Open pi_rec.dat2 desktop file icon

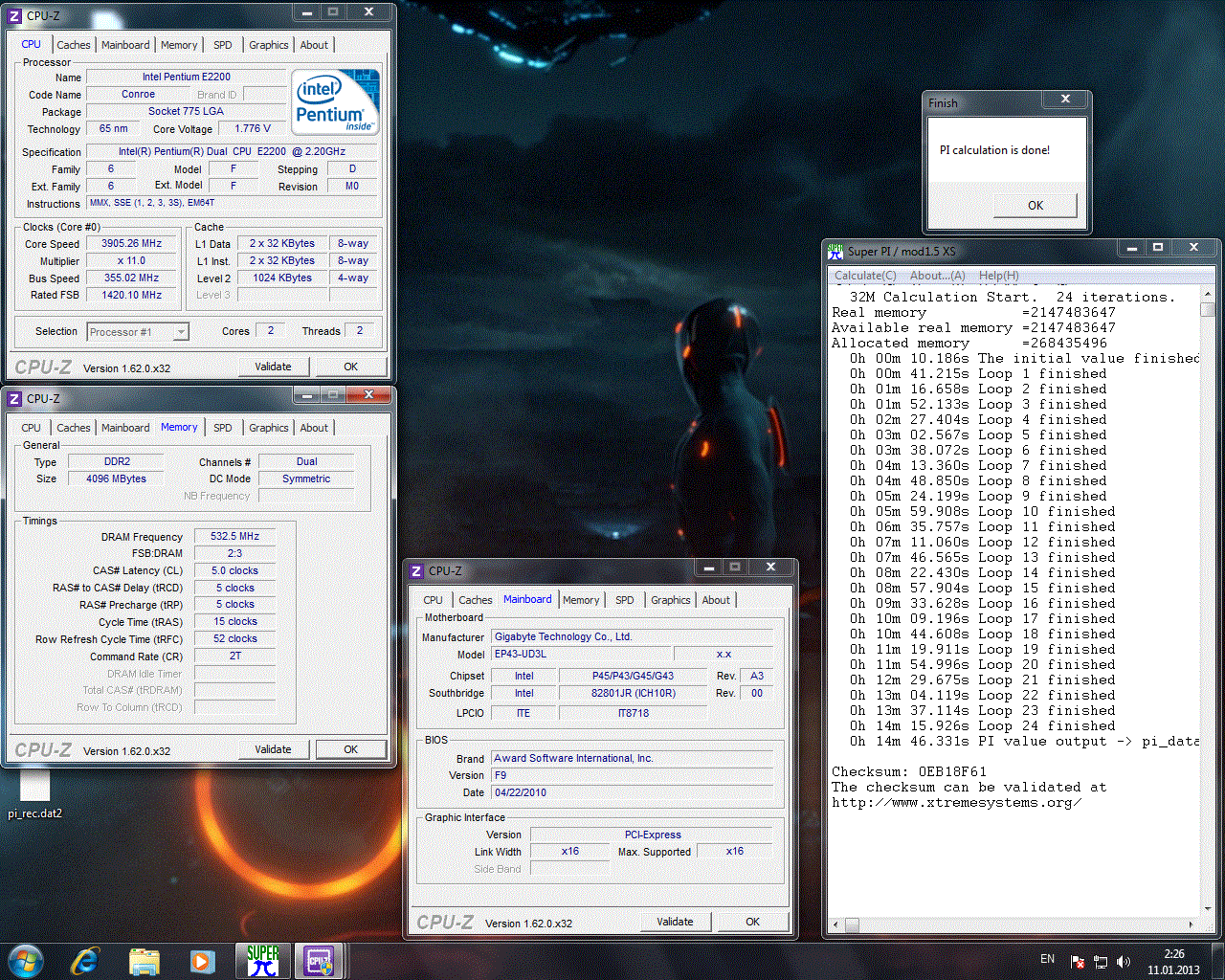click(x=34, y=794)
